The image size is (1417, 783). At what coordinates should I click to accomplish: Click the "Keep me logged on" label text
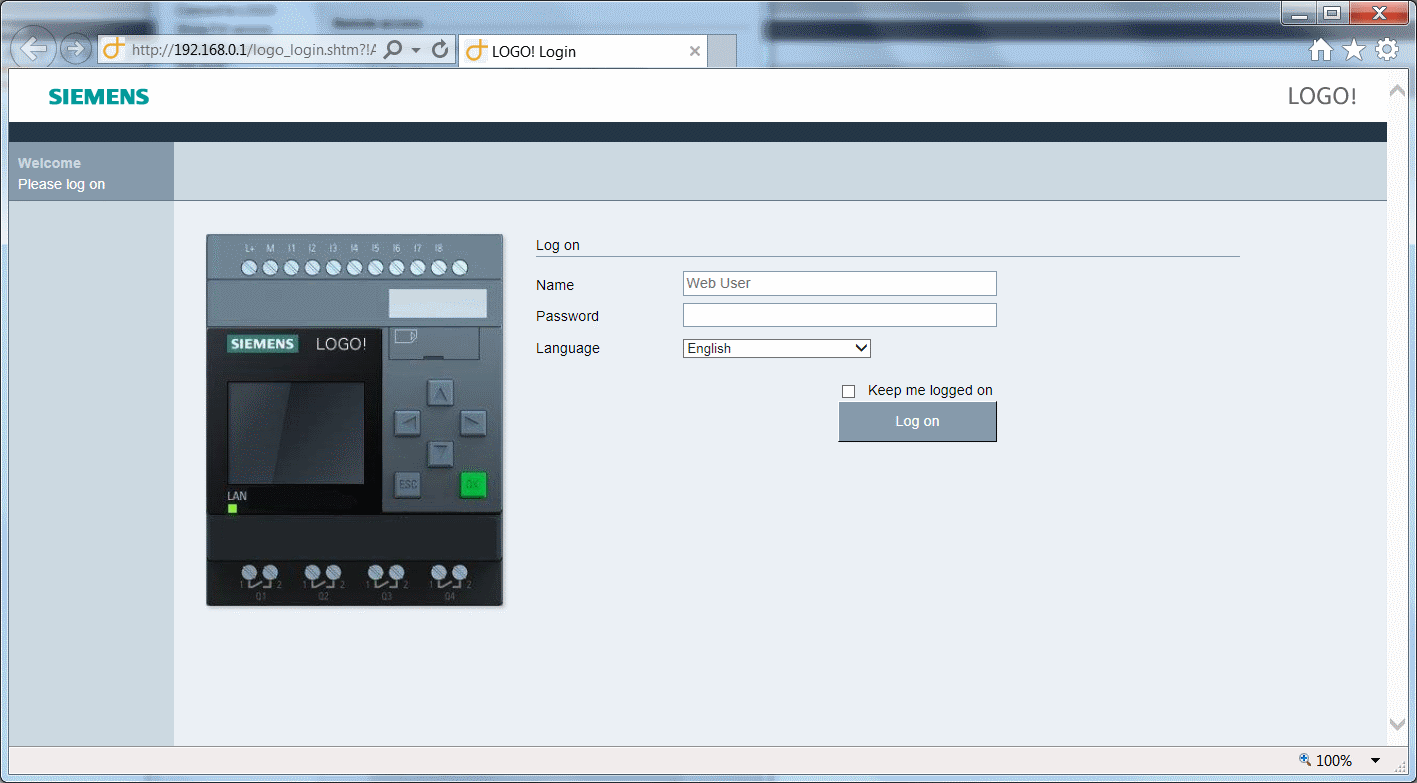tap(930, 390)
